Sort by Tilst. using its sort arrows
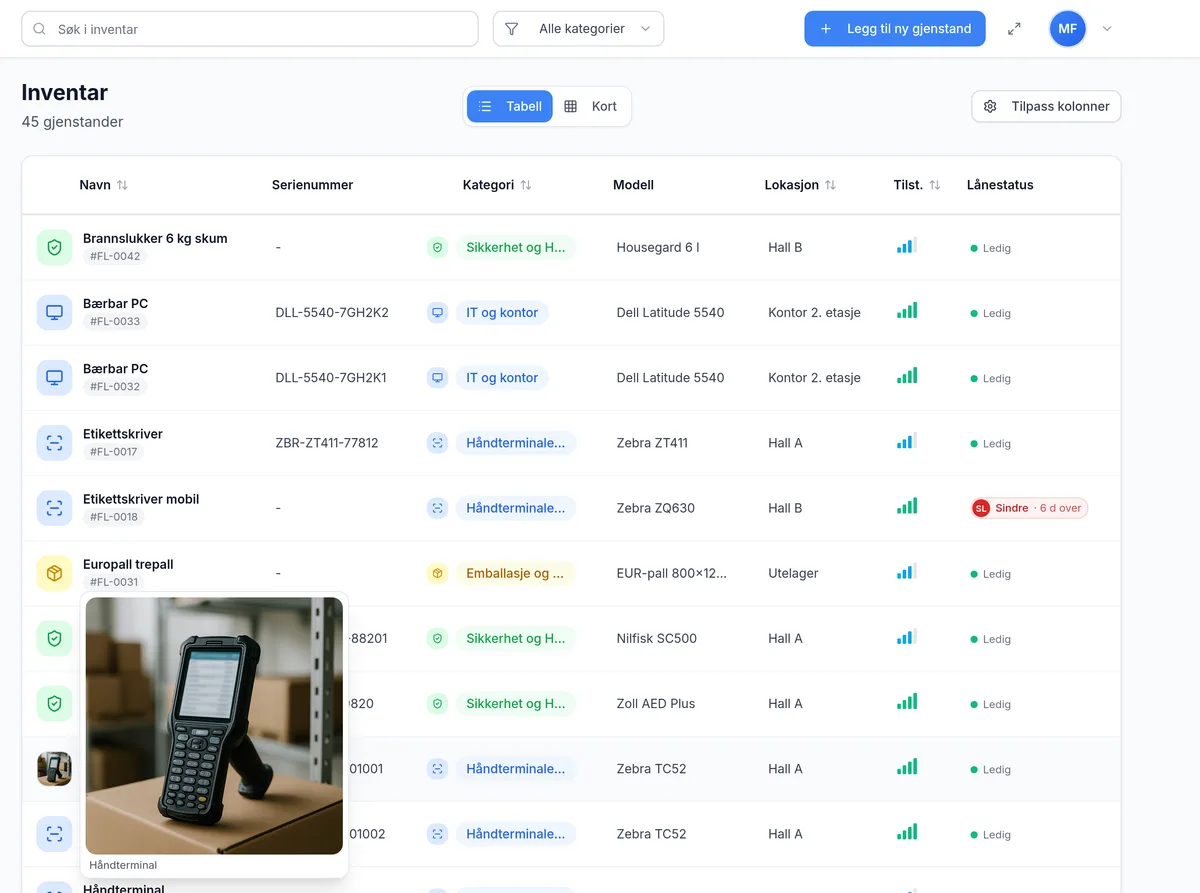Screen dimensions: 1200x893 point(935,185)
